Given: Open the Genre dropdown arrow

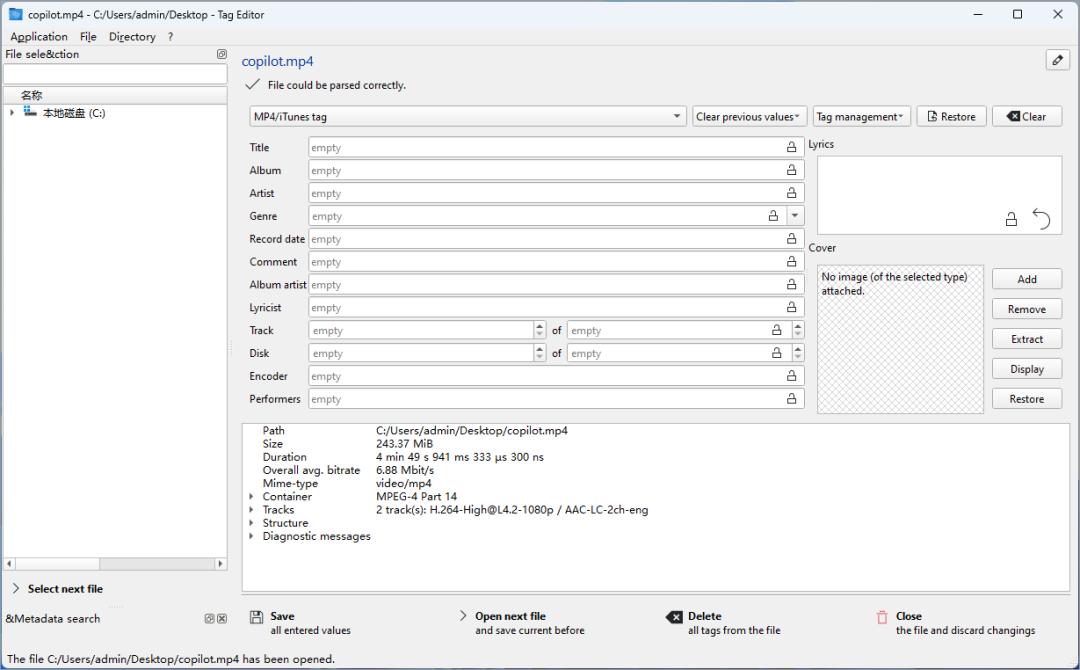Looking at the screenshot, I should tap(794, 216).
